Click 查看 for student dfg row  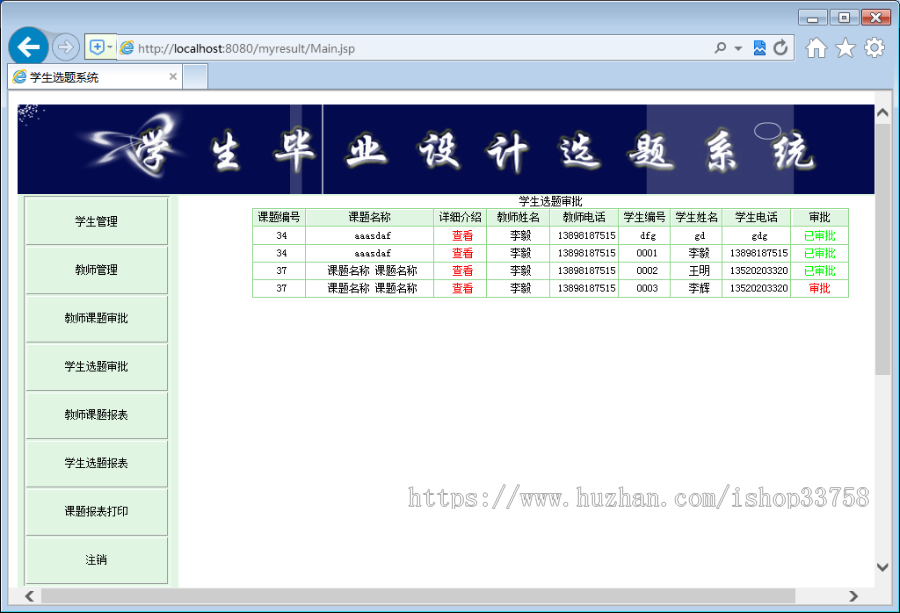[462, 235]
